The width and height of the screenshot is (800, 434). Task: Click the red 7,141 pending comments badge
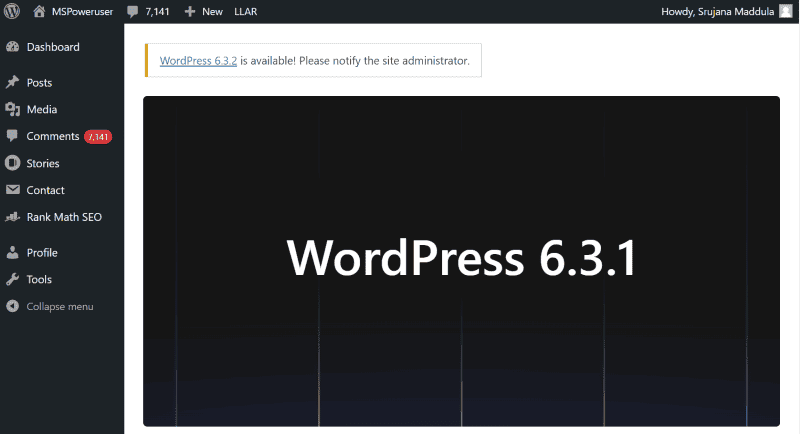coord(98,137)
